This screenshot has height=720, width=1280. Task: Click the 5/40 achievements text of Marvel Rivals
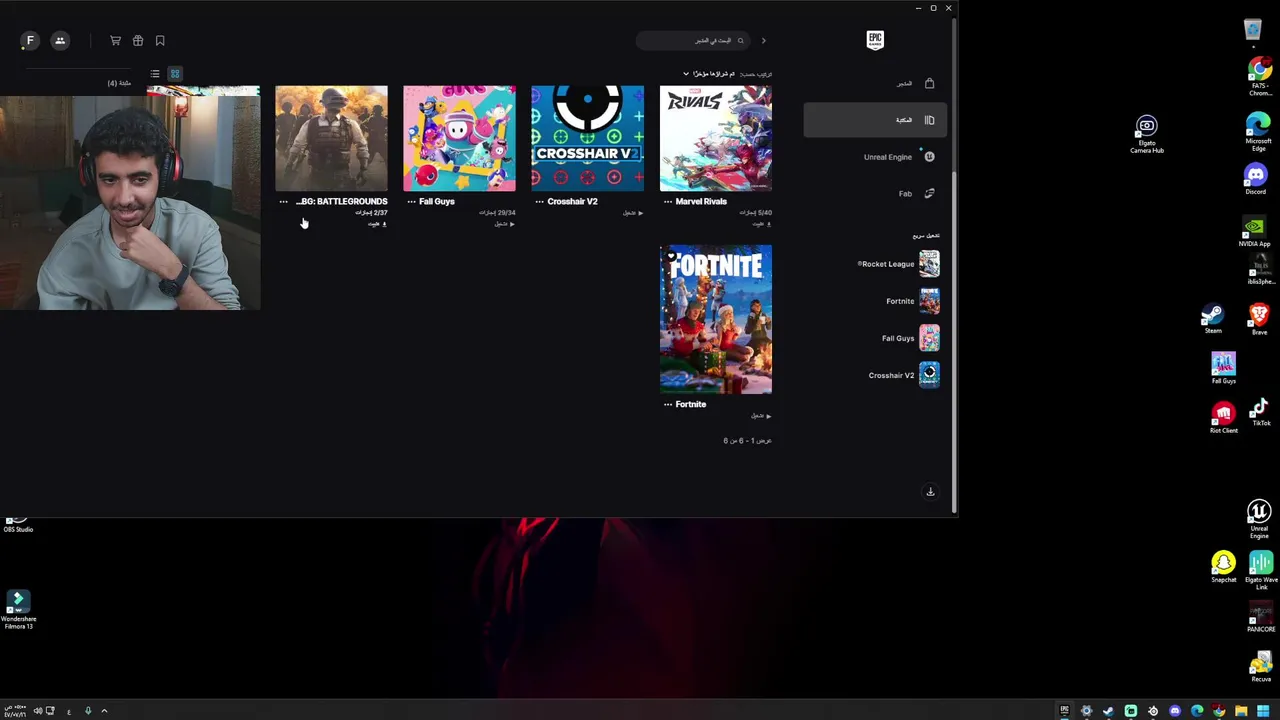(x=755, y=213)
